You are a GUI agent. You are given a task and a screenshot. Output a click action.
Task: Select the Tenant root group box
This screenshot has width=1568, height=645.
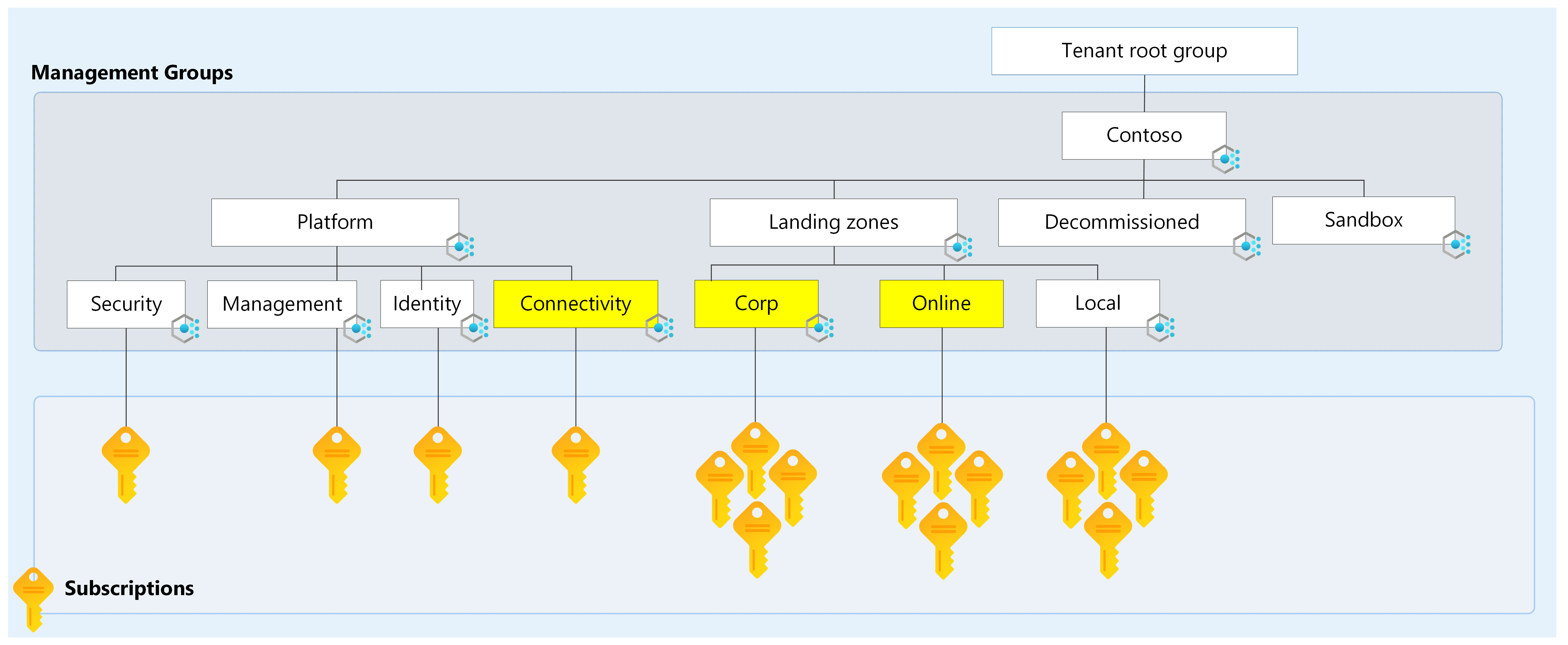[x=1144, y=51]
